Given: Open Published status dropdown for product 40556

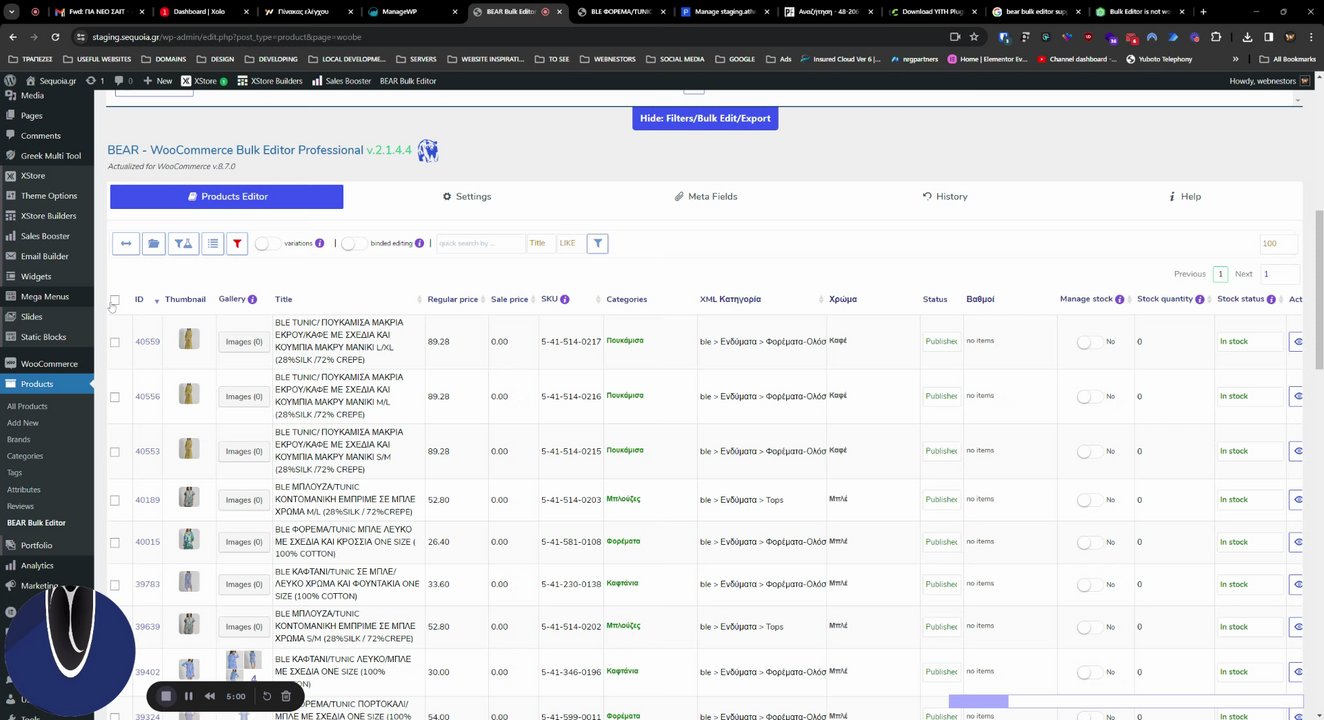Looking at the screenshot, I should click(941, 396).
